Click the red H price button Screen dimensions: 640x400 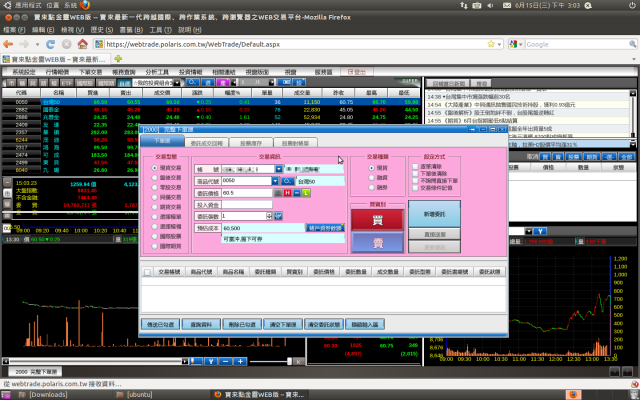pos(288,193)
